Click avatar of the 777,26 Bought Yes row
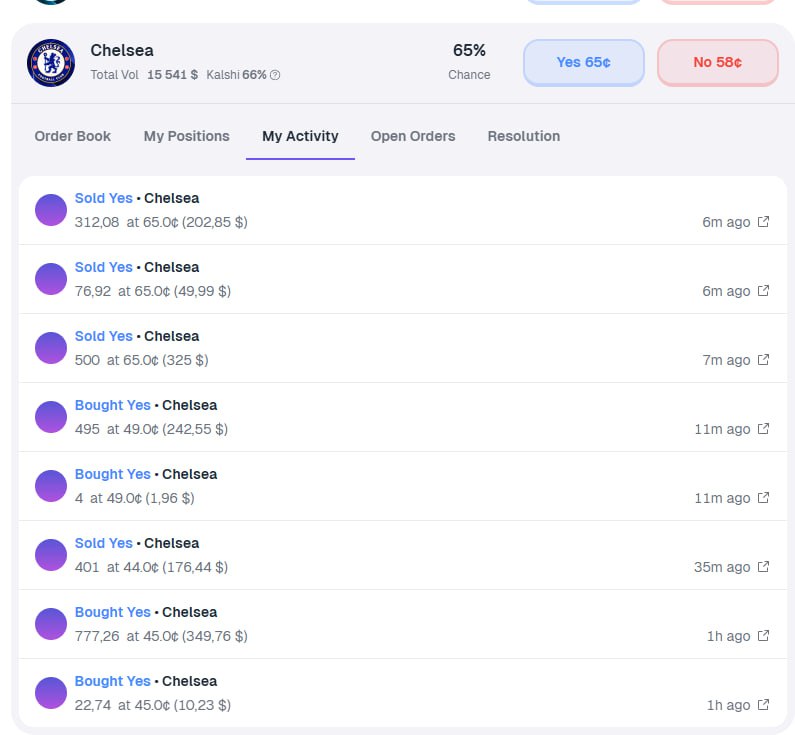The width and height of the screenshot is (795, 735). point(51,623)
